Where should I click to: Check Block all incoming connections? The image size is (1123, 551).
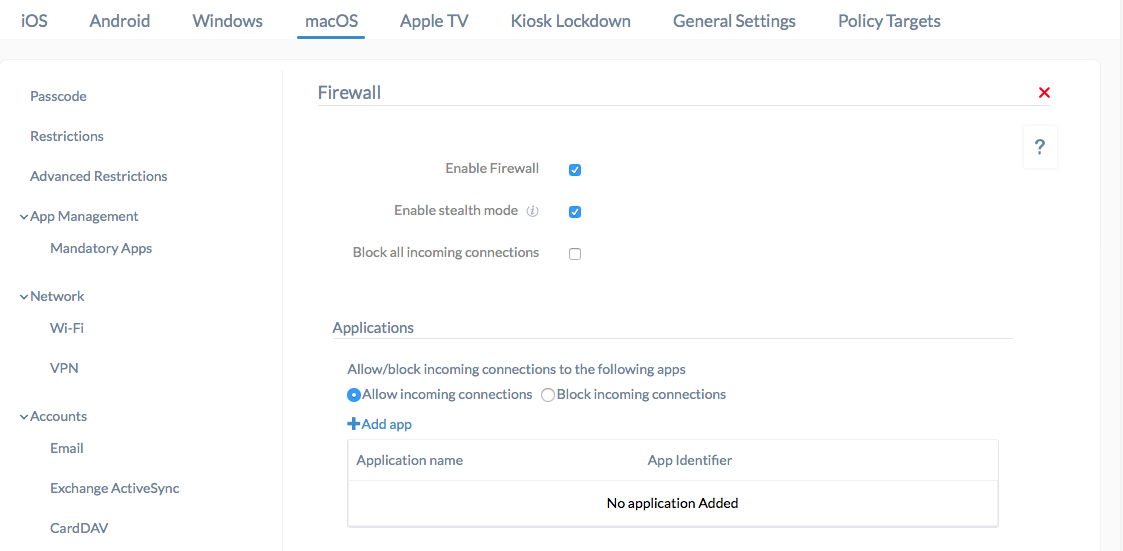[574, 254]
